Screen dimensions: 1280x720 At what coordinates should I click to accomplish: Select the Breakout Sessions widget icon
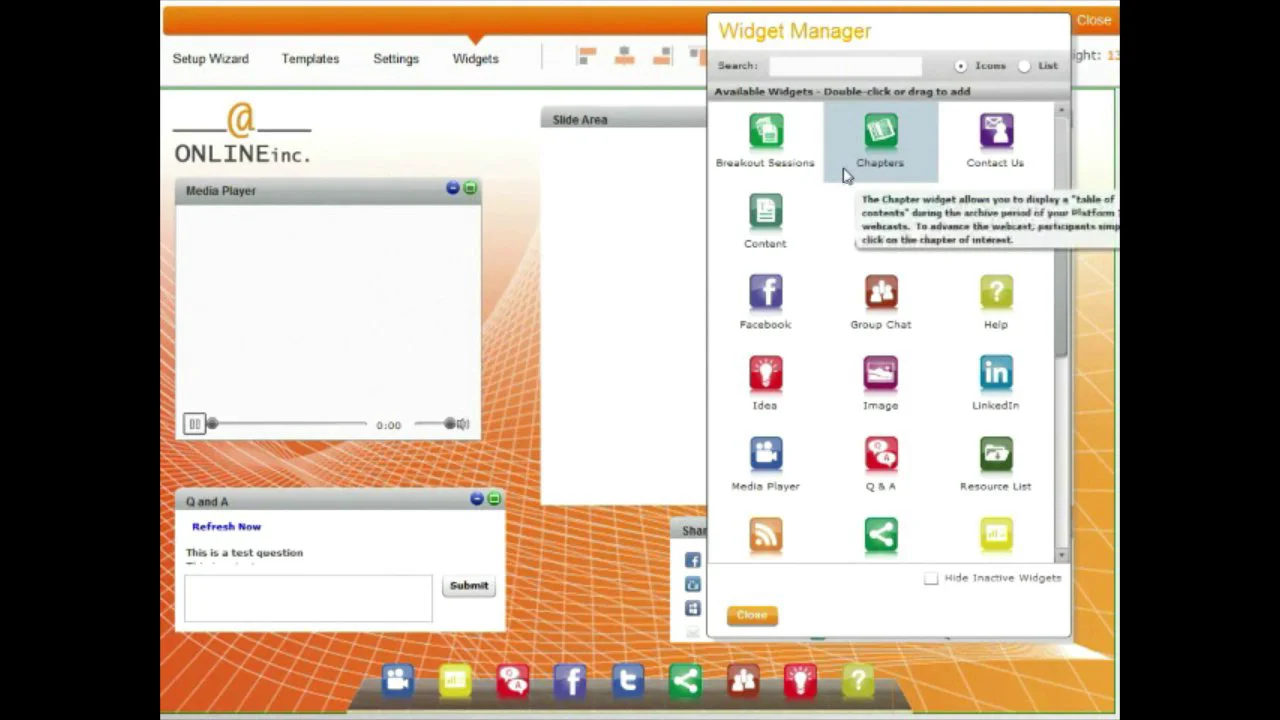click(766, 132)
